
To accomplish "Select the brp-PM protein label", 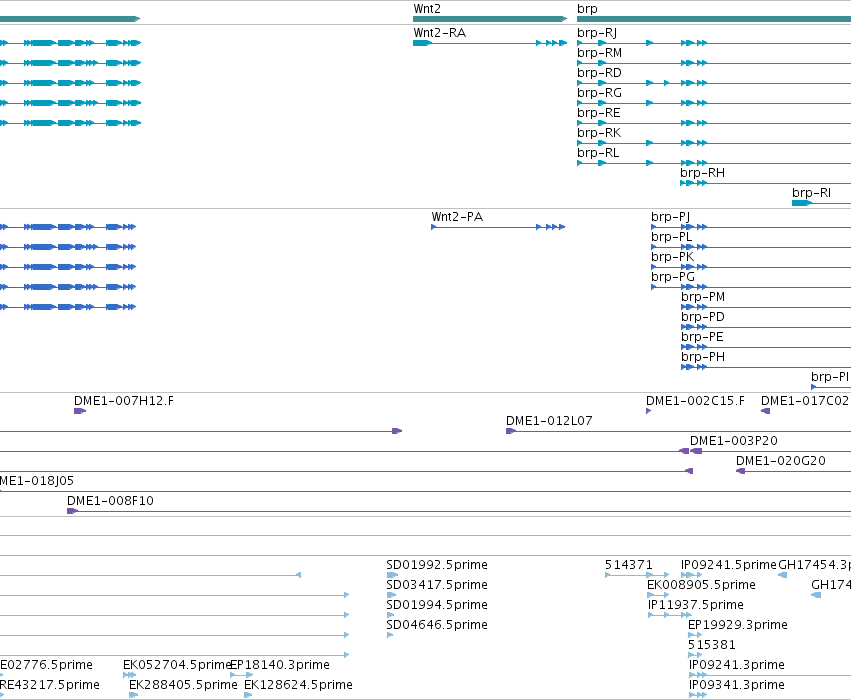I will [703, 297].
